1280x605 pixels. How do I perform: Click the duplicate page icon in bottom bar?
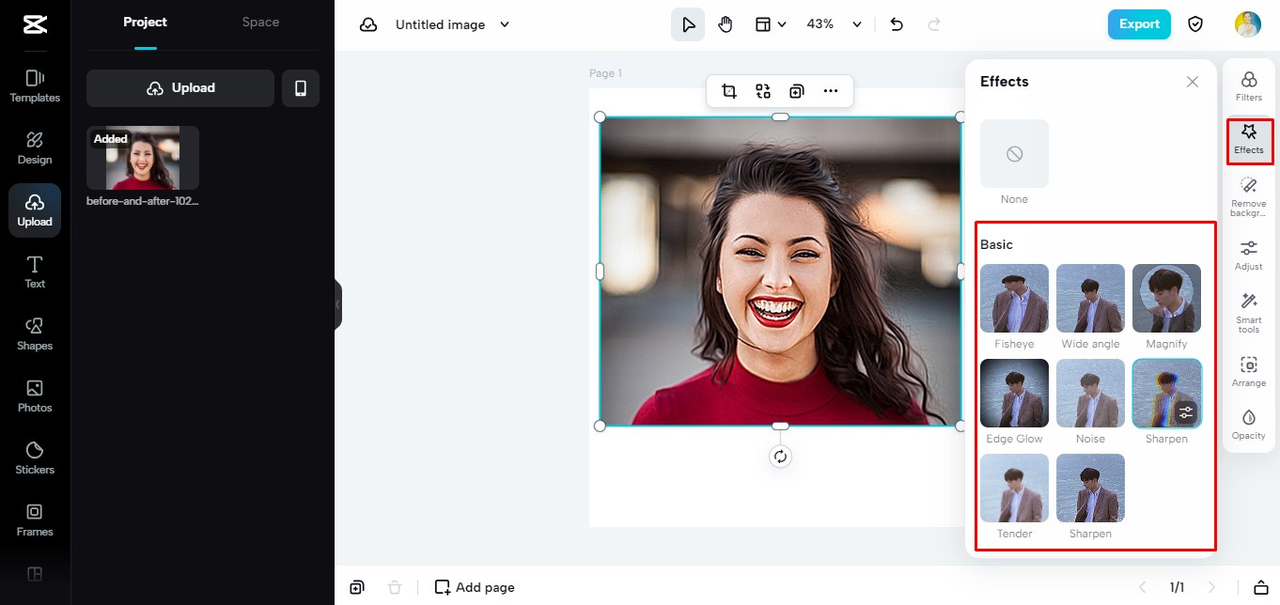pos(357,587)
